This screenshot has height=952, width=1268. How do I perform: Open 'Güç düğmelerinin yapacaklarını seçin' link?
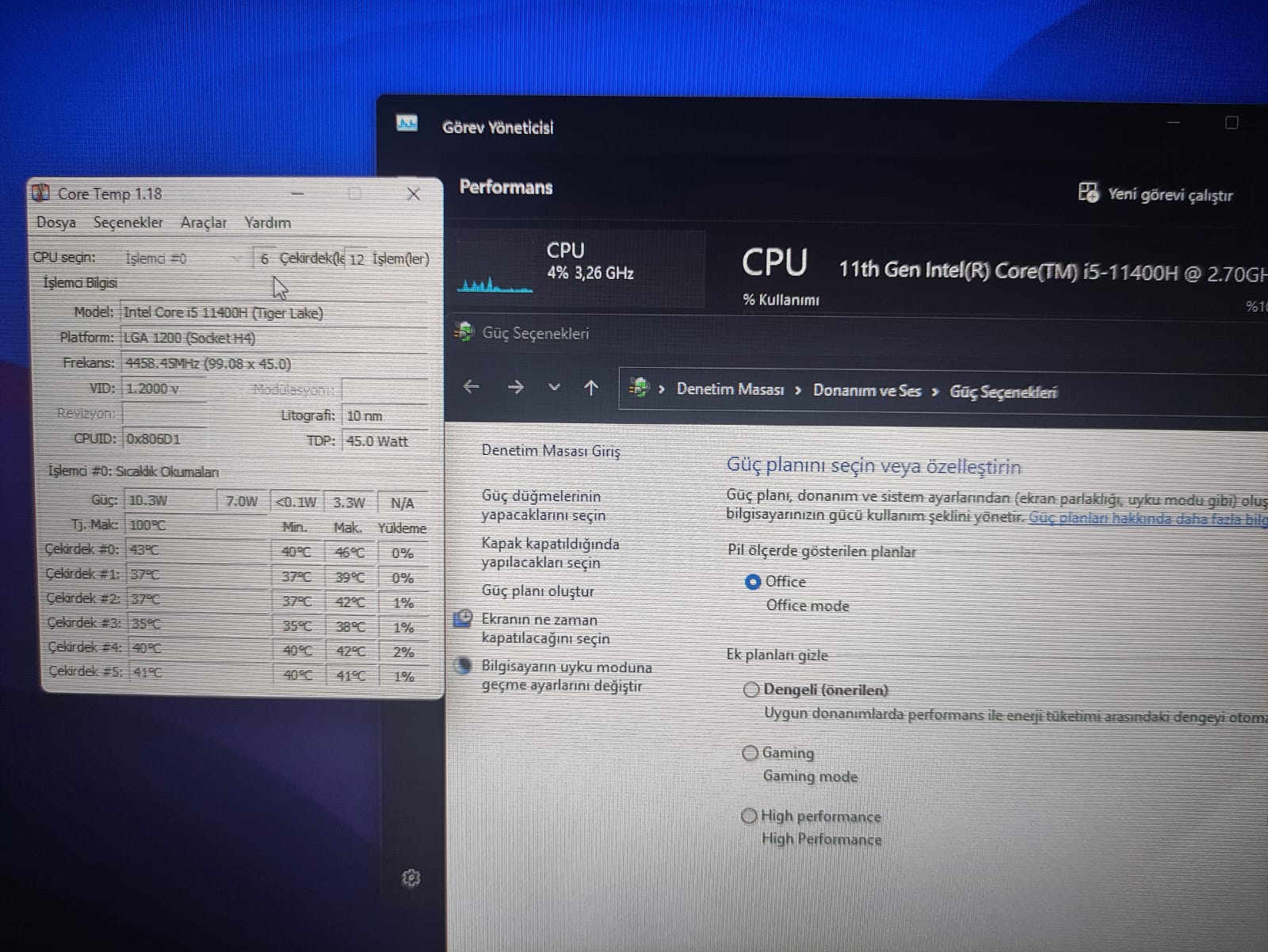point(544,506)
